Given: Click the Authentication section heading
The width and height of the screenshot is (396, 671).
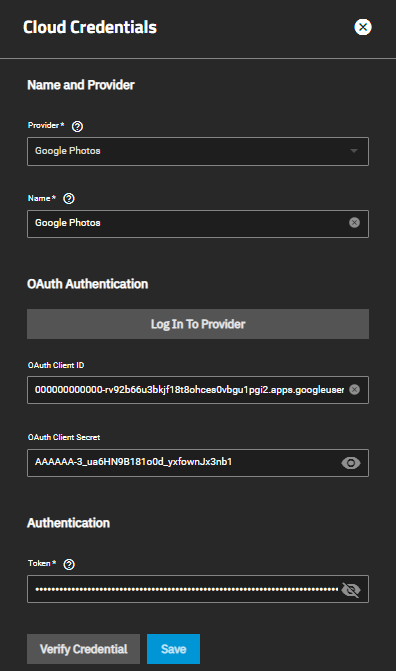Looking at the screenshot, I should (x=68, y=523).
